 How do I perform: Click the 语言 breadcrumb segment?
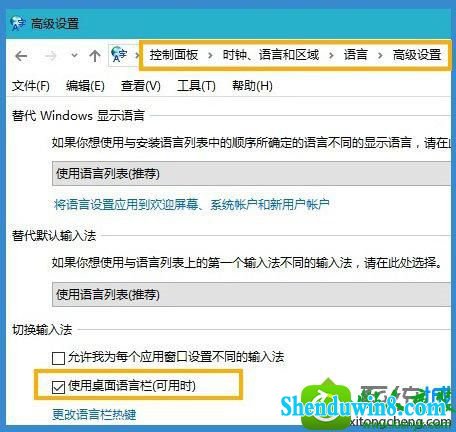(x=356, y=55)
